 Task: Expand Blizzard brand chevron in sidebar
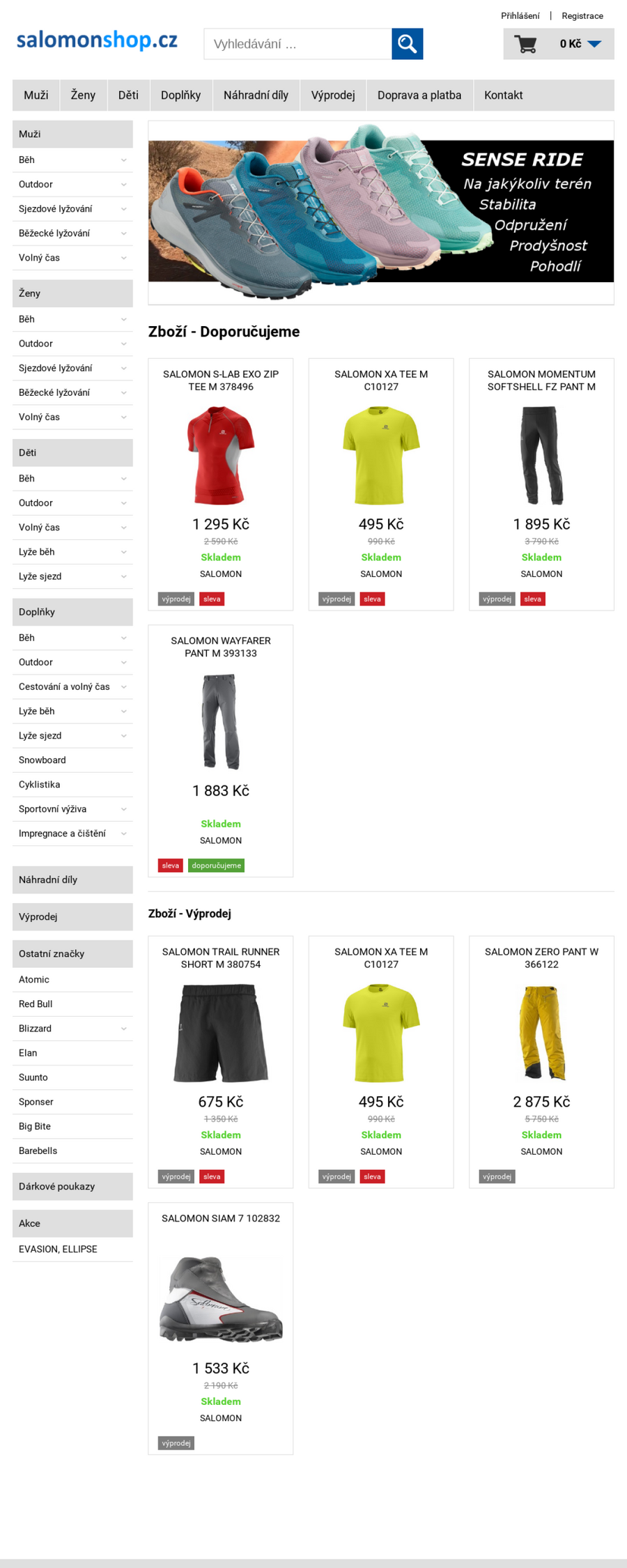124,1029
